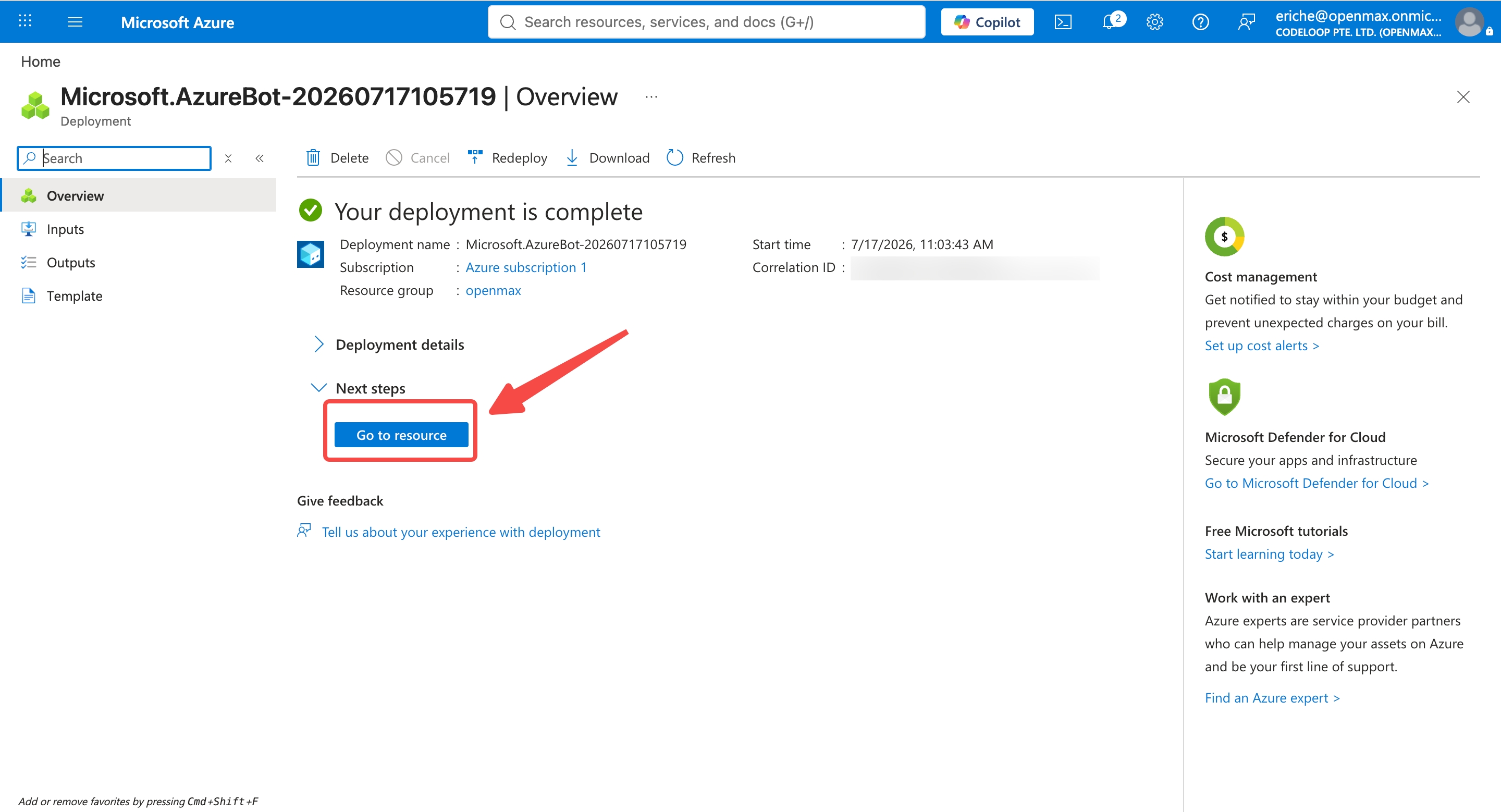Click the Go to resource button
This screenshot has height=812, width=1501.
click(401, 435)
